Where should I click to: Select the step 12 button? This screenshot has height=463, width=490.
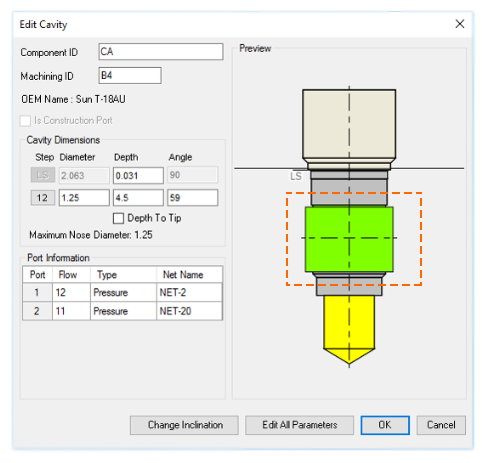tap(43, 198)
